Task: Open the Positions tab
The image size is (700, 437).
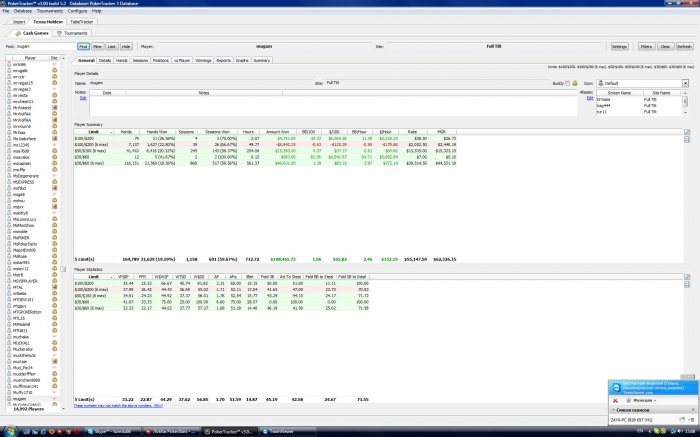Action: [161, 60]
